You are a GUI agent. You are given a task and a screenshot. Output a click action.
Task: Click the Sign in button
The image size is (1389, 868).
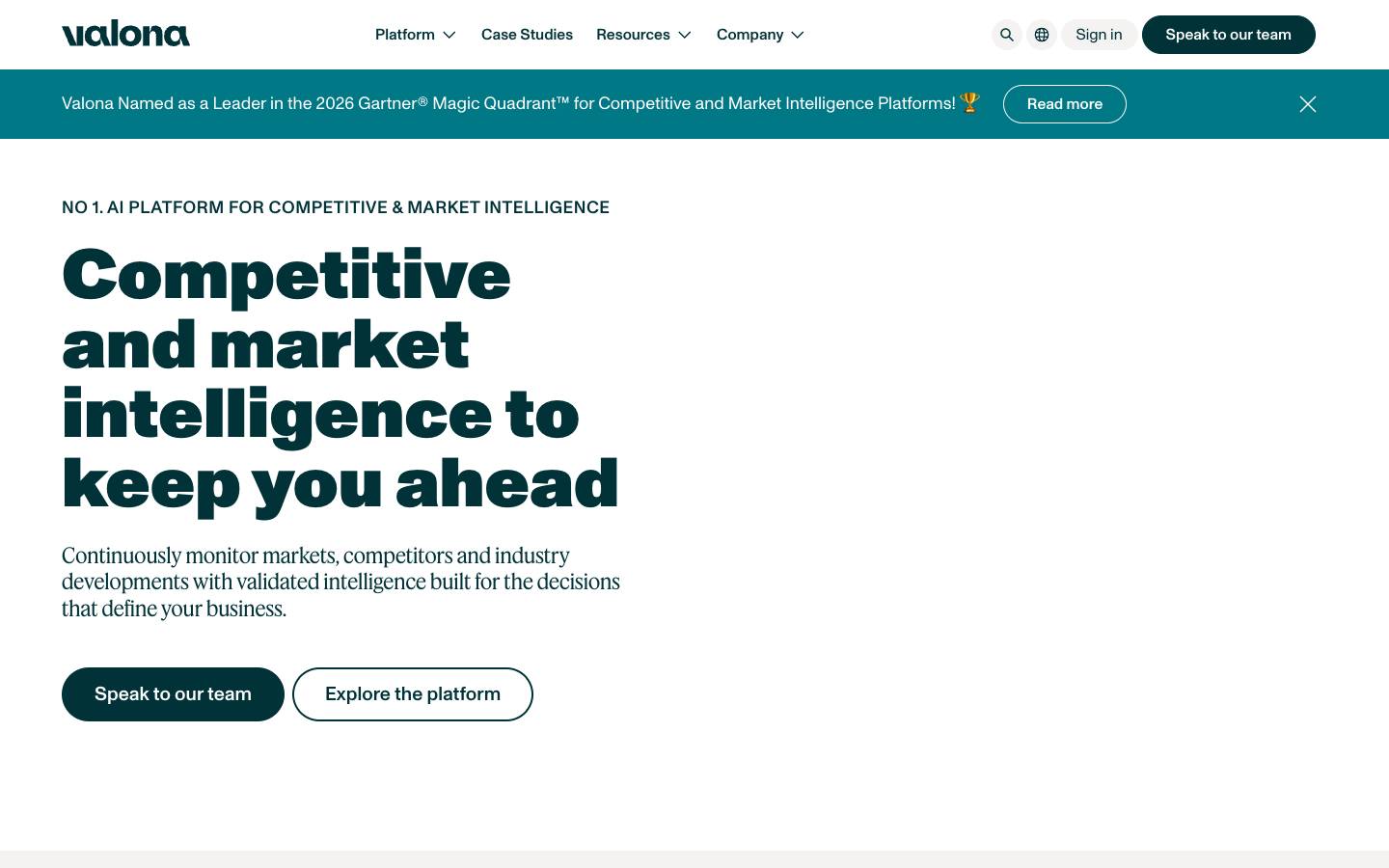pyautogui.click(x=1099, y=35)
